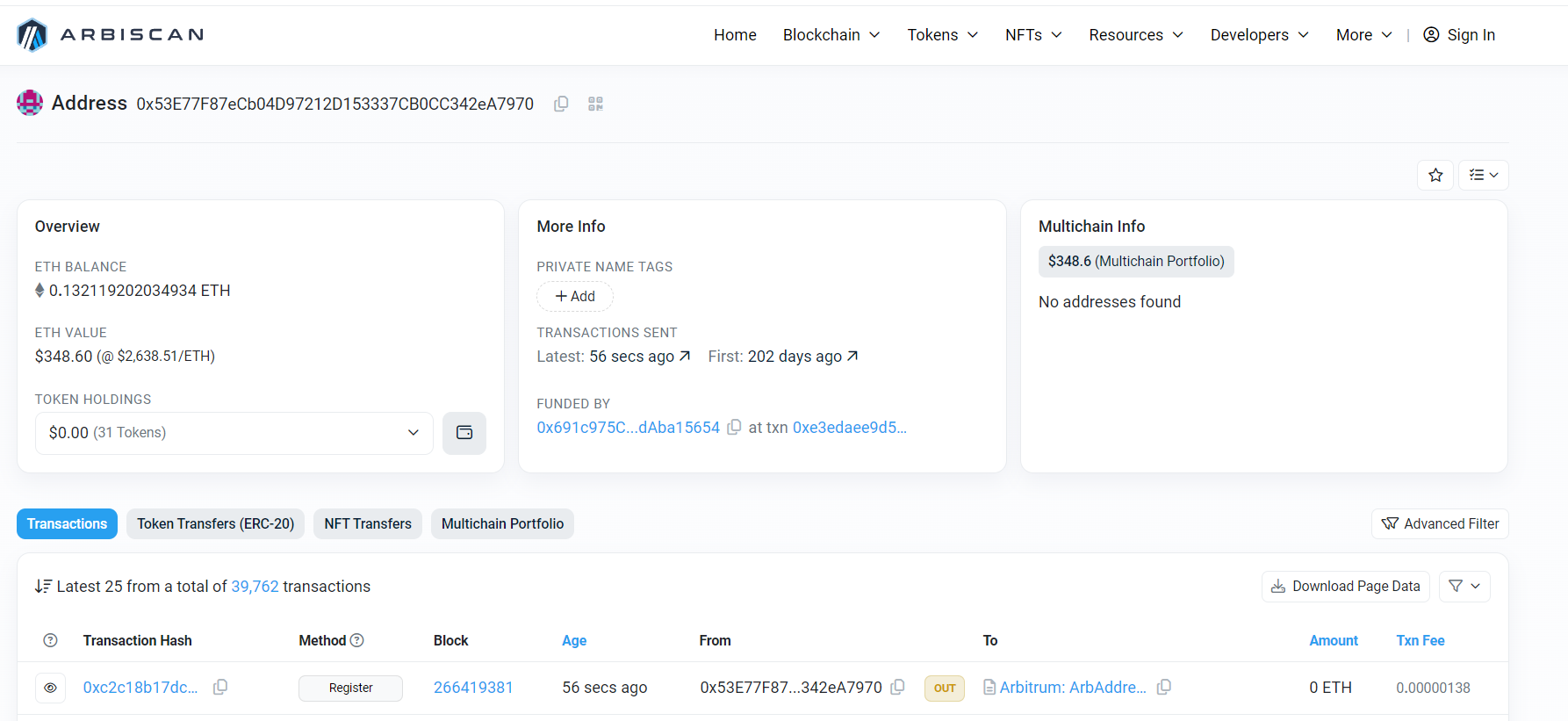
Task: Open total 39,762 transactions link
Action: (x=255, y=587)
